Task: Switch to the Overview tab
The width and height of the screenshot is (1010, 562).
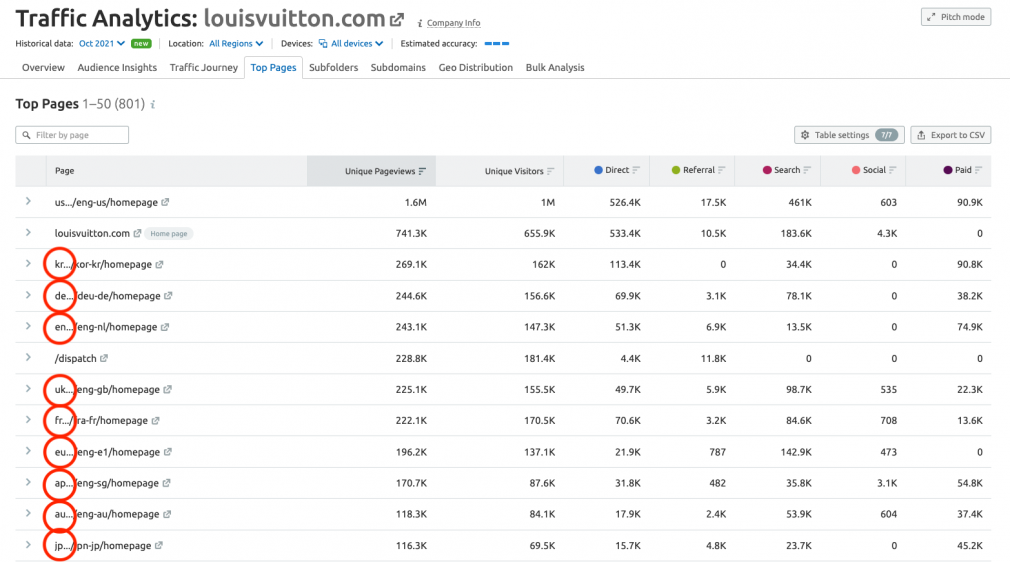Action: coord(43,67)
